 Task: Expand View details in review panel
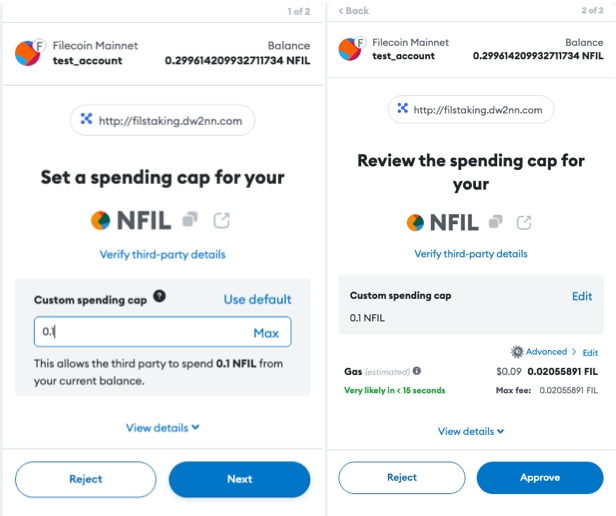pyautogui.click(x=470, y=431)
